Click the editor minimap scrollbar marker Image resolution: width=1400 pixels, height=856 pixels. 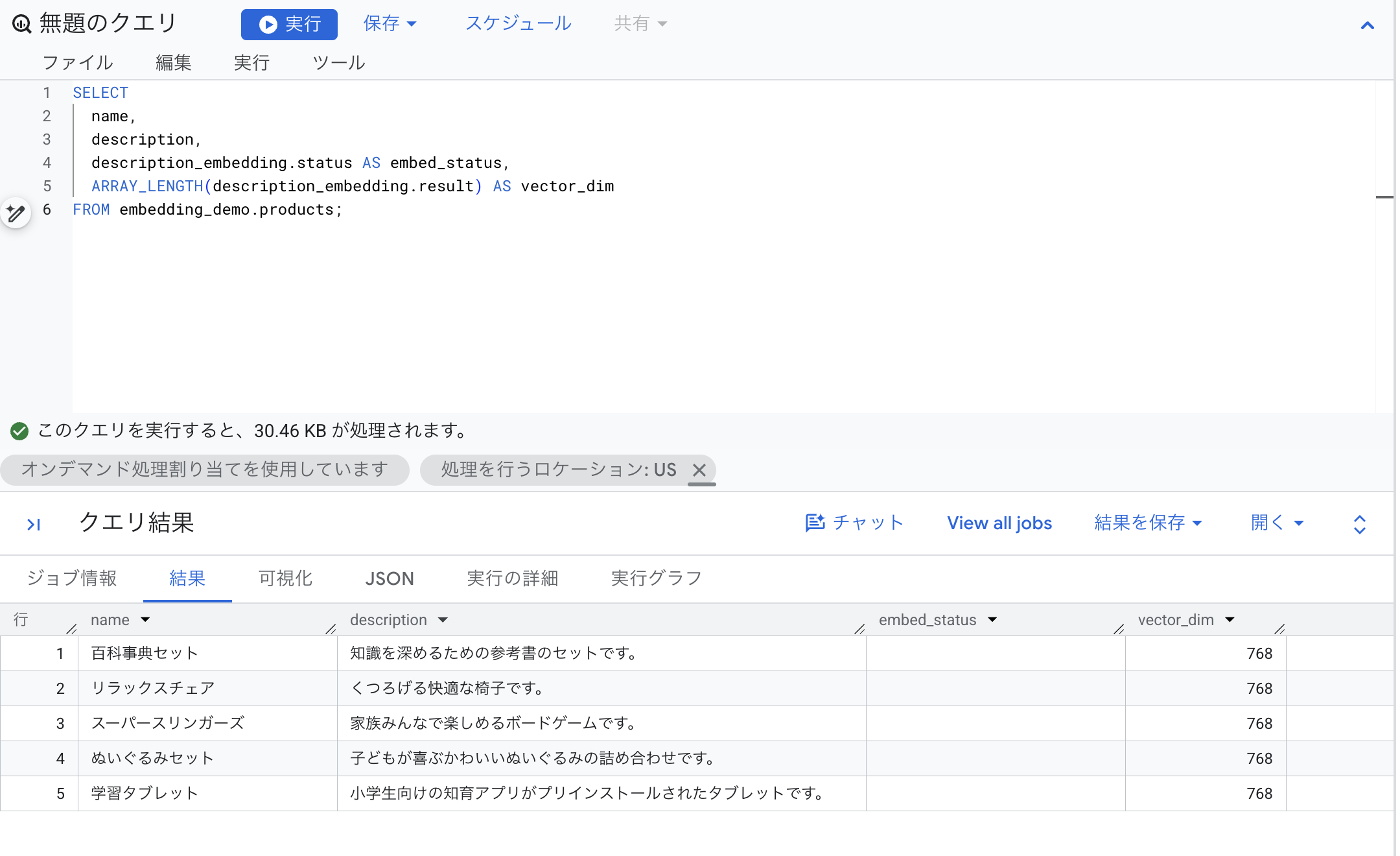[x=1384, y=196]
